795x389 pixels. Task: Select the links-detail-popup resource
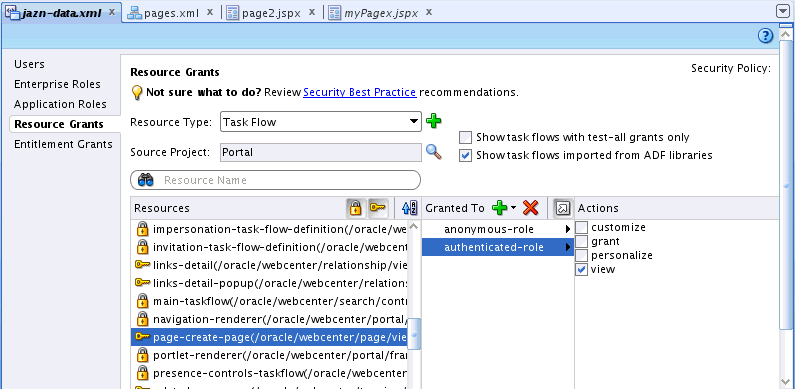point(269,282)
